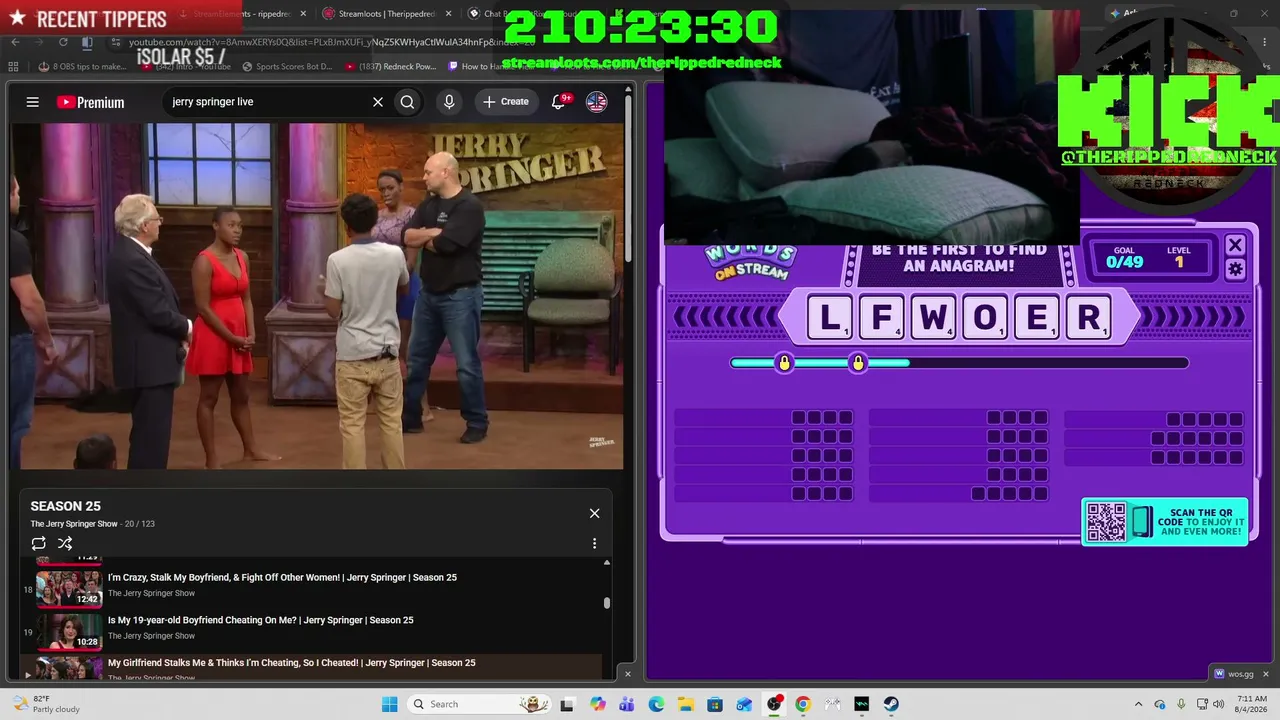This screenshot has width=1280, height=720.
Task: Open 'The Jerry Springer Show' playlist link
Action: [x=74, y=524]
